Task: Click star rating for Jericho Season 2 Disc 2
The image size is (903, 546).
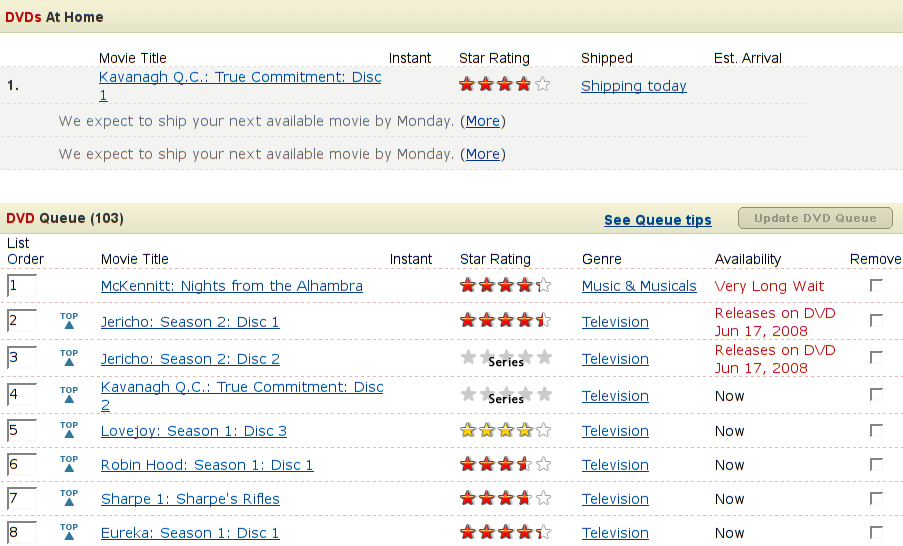Action: click(505, 358)
